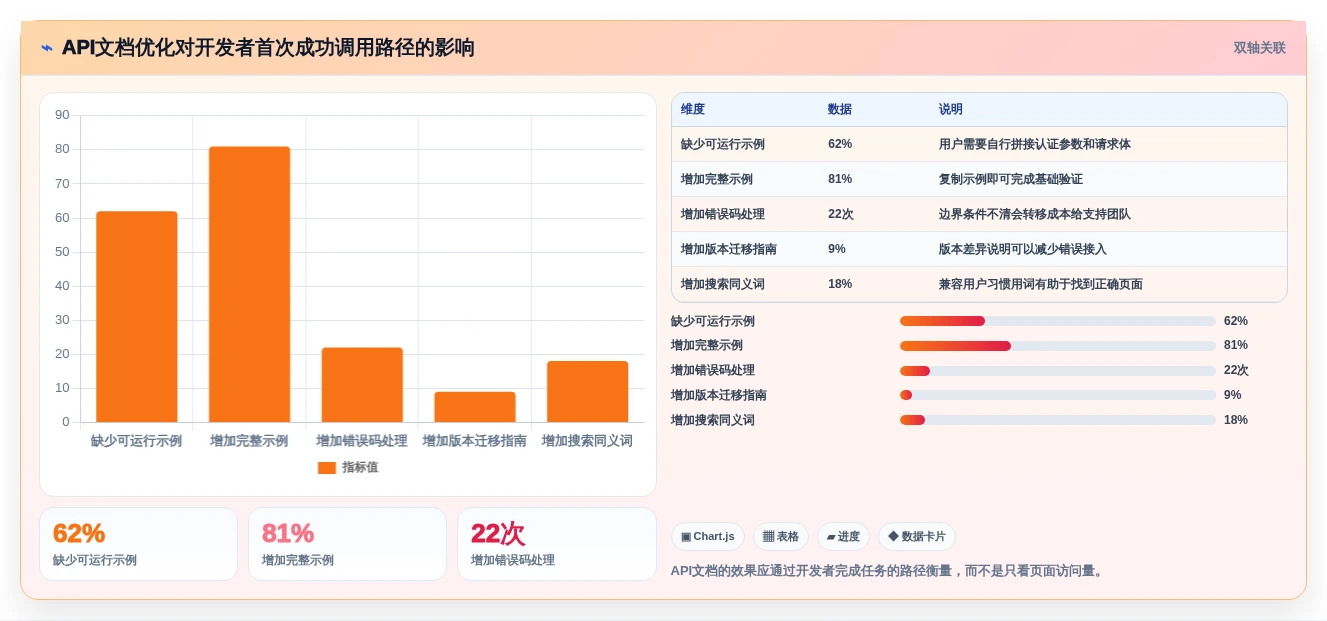The height and width of the screenshot is (621, 1327).
Task: Click the page title about API文档优化
Action: 268,48
